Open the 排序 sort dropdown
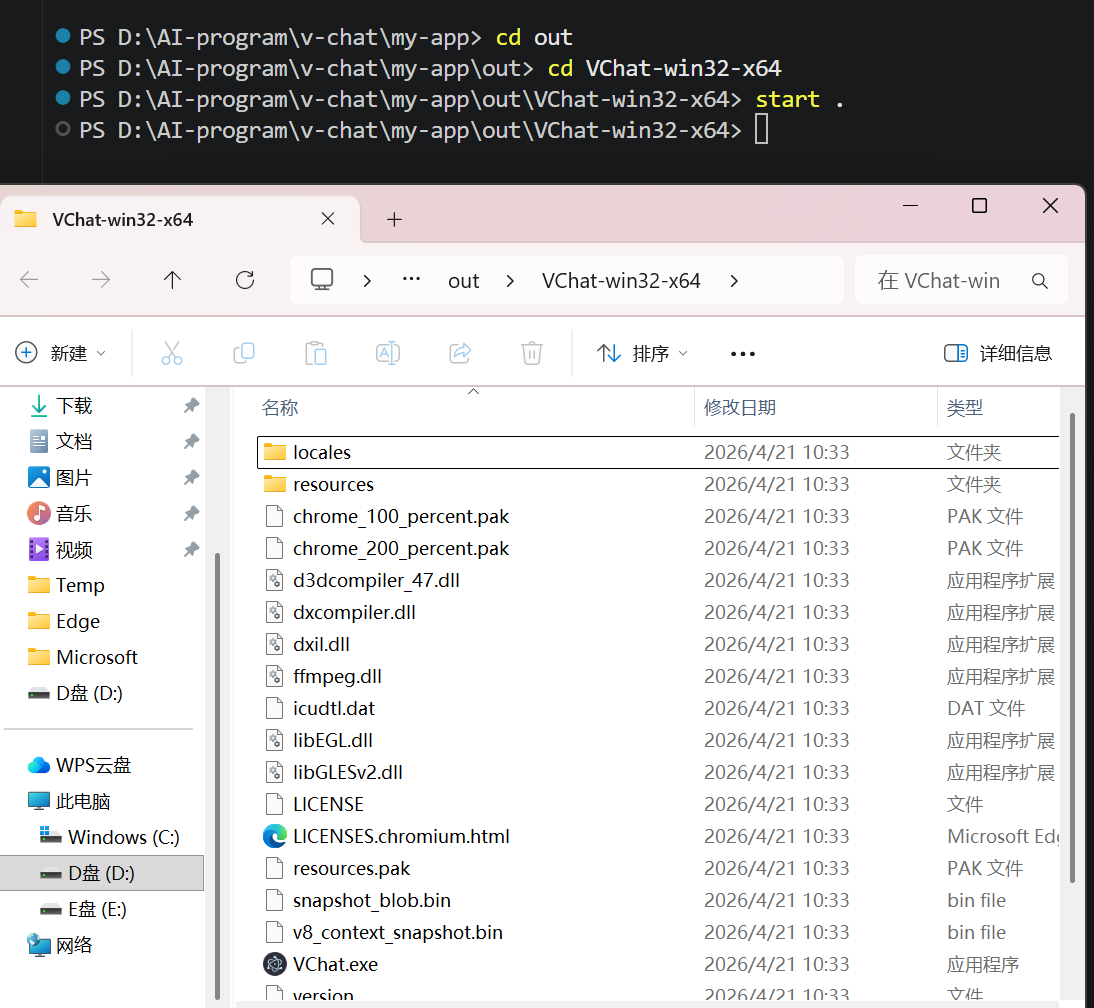Screen dimensions: 1094x1008 (x=642, y=354)
